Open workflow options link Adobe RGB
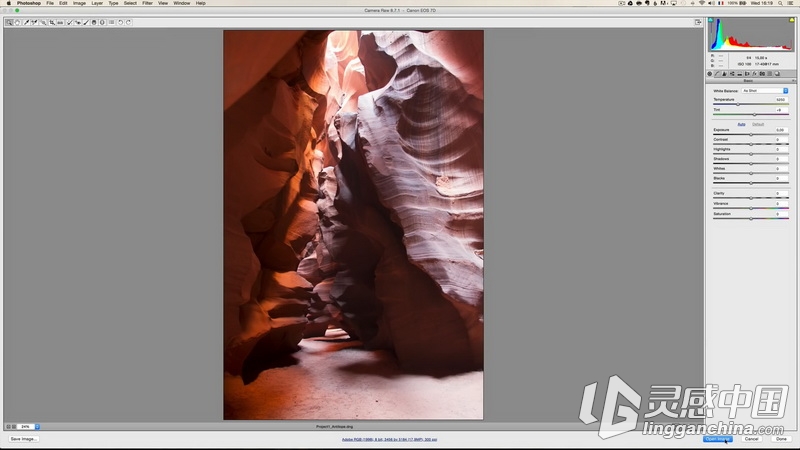Image resolution: width=800 pixels, height=450 pixels. (x=389, y=439)
